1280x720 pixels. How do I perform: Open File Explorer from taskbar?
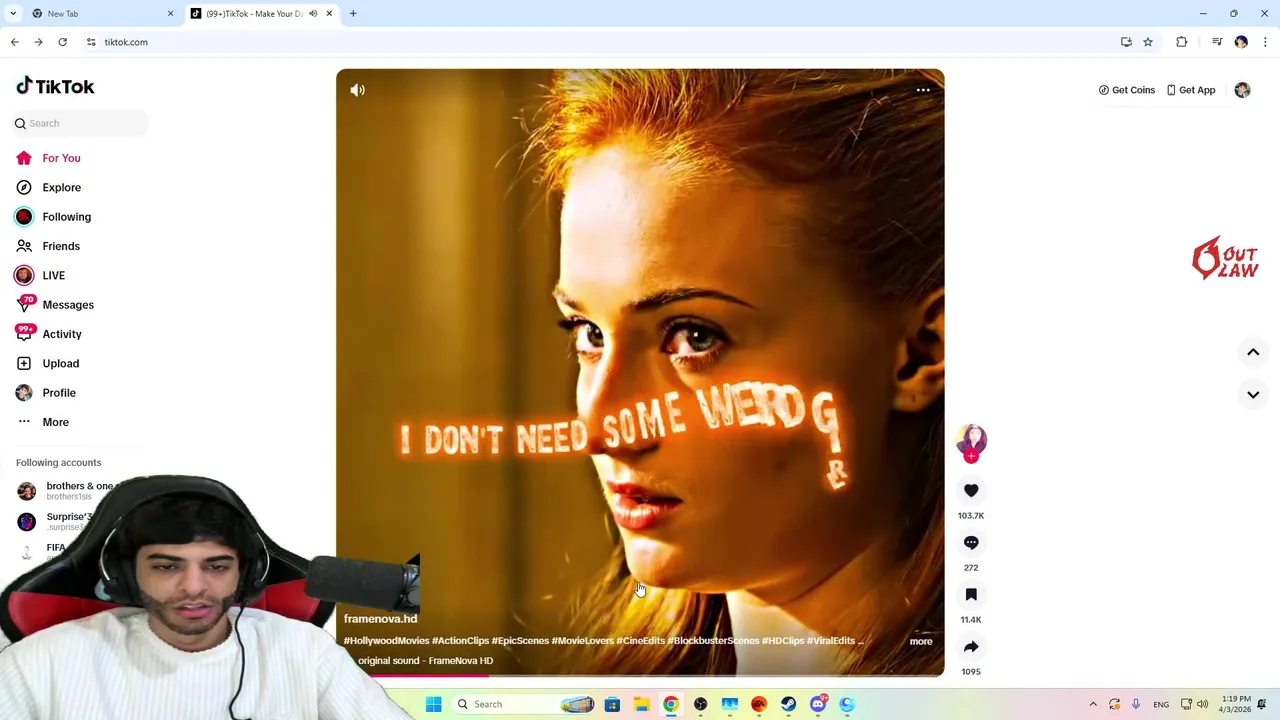pyautogui.click(x=641, y=704)
